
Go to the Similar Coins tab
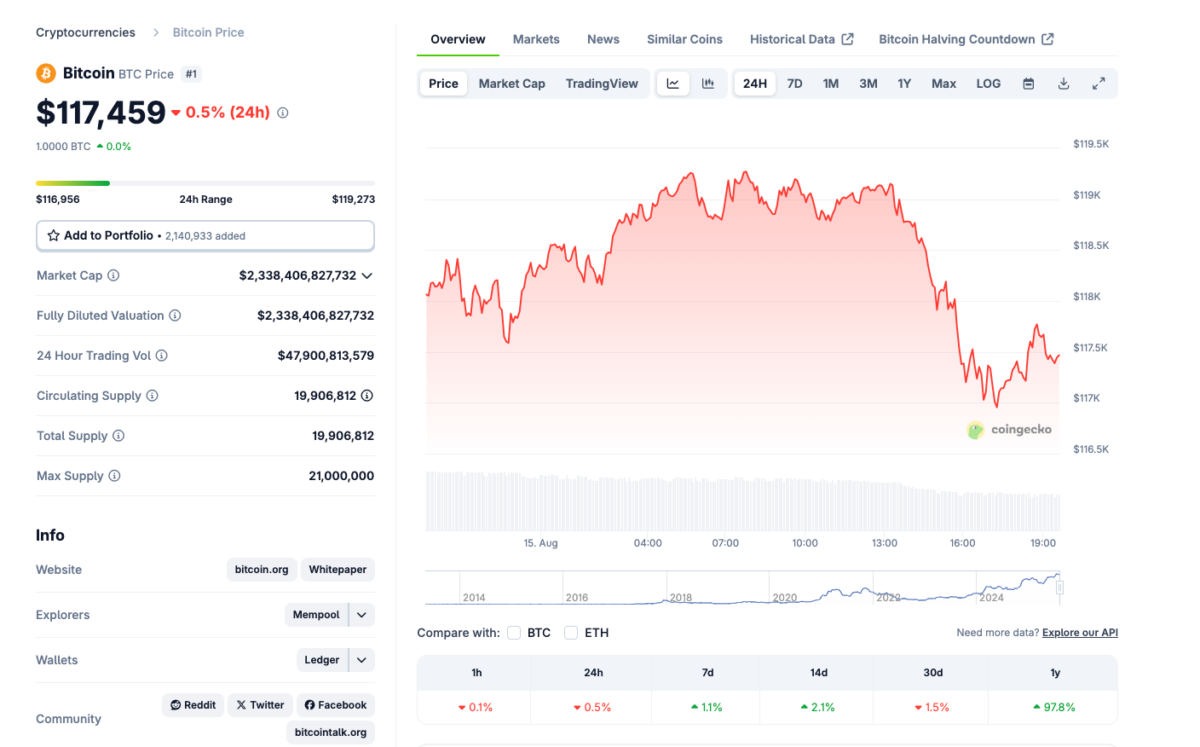pyautogui.click(x=685, y=40)
